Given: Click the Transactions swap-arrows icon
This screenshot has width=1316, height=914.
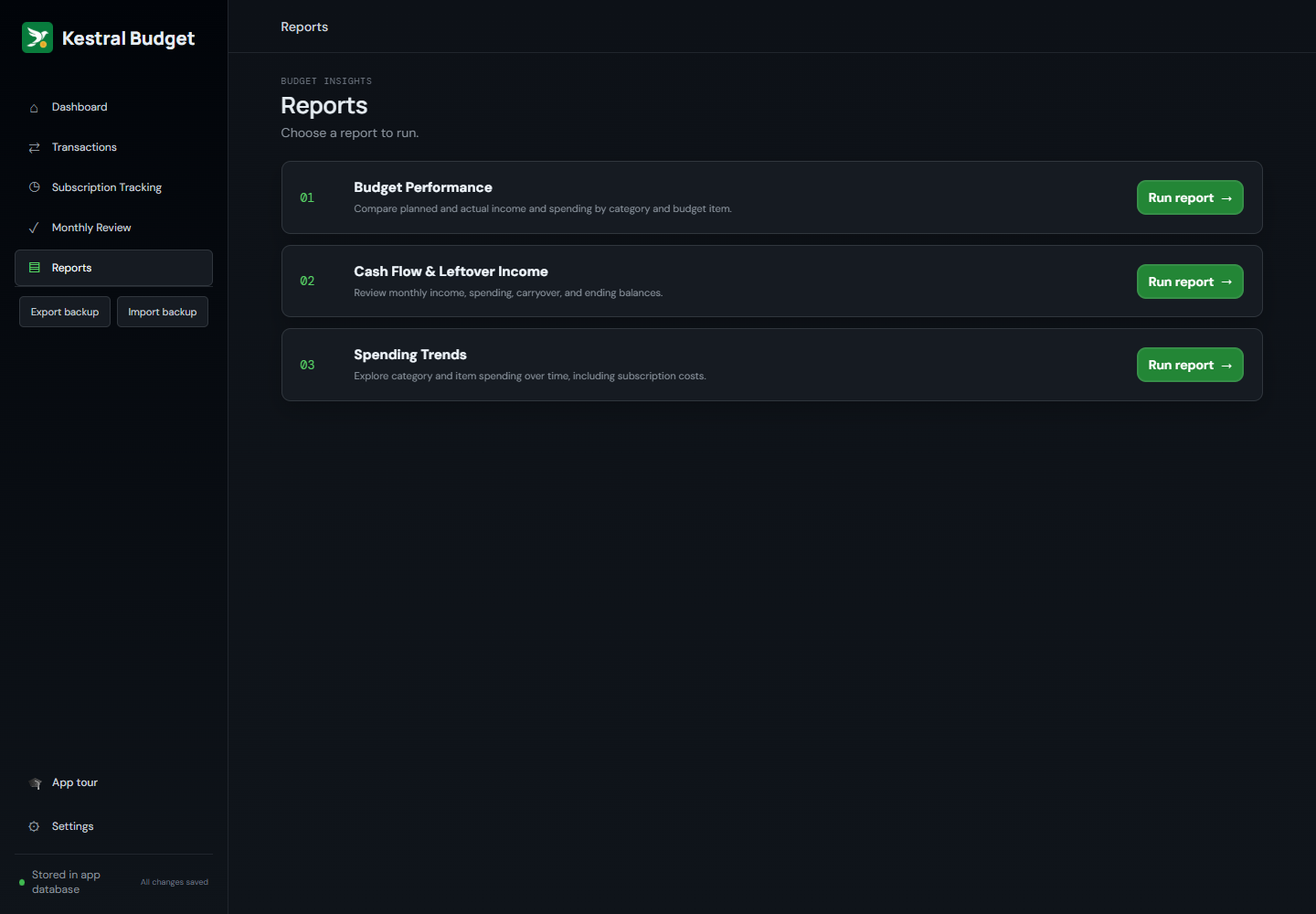Looking at the screenshot, I should point(34,147).
